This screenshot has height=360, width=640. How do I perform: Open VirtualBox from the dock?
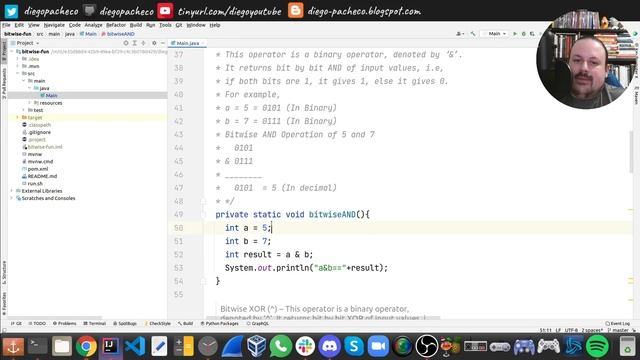pos(257,347)
